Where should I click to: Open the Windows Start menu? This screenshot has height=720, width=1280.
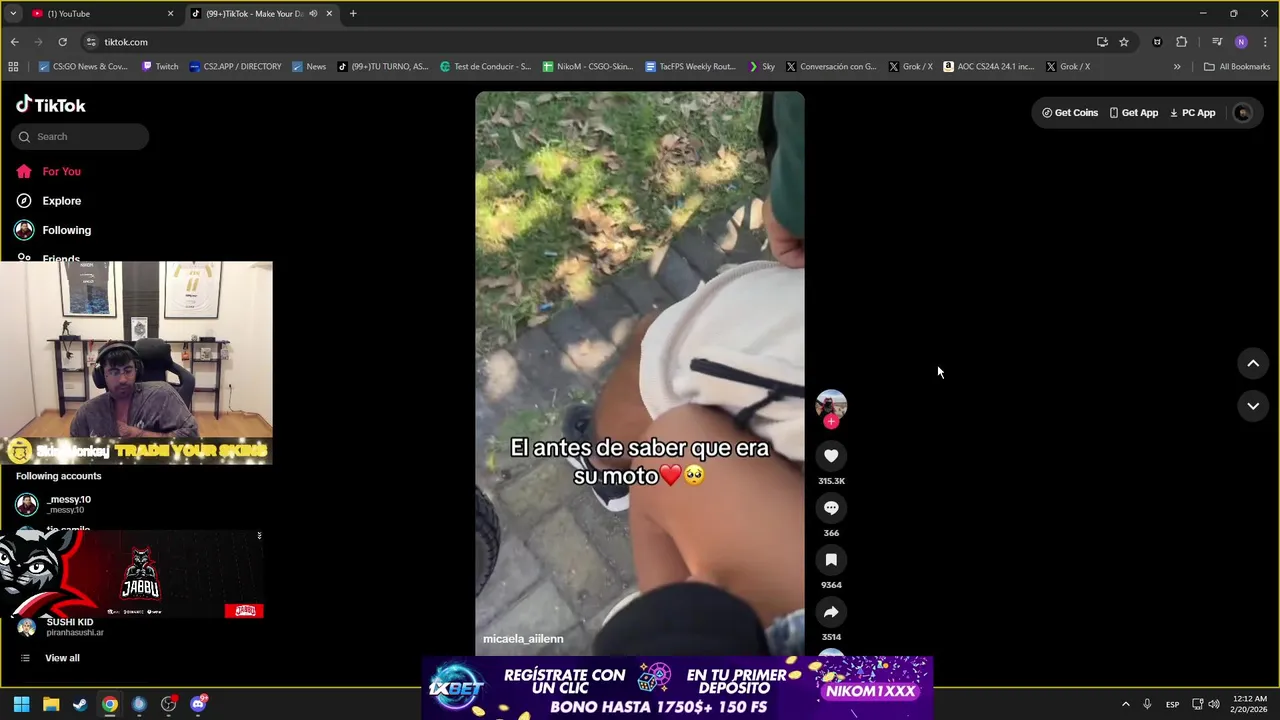(x=21, y=704)
